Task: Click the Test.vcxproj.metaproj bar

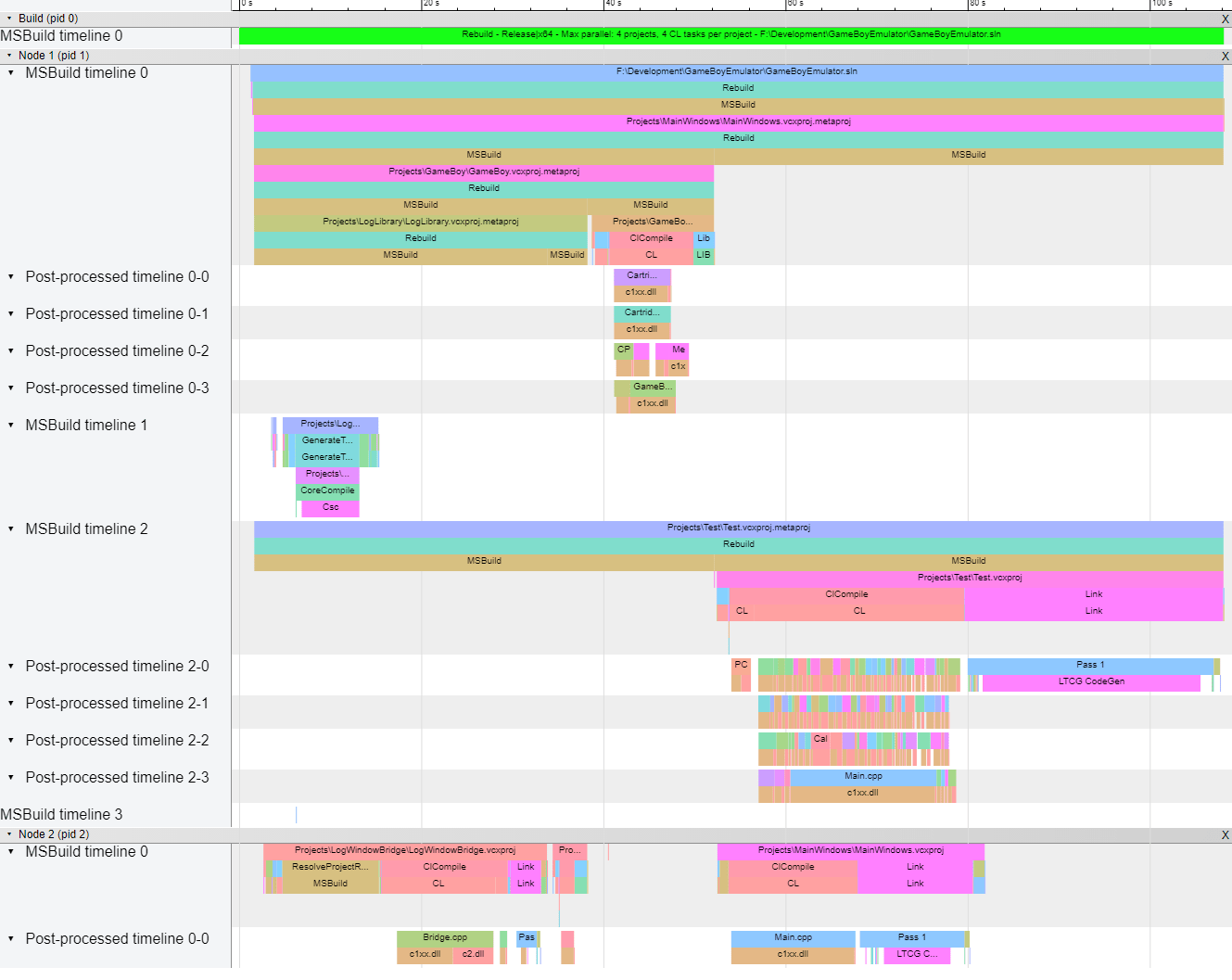Action: click(x=739, y=527)
